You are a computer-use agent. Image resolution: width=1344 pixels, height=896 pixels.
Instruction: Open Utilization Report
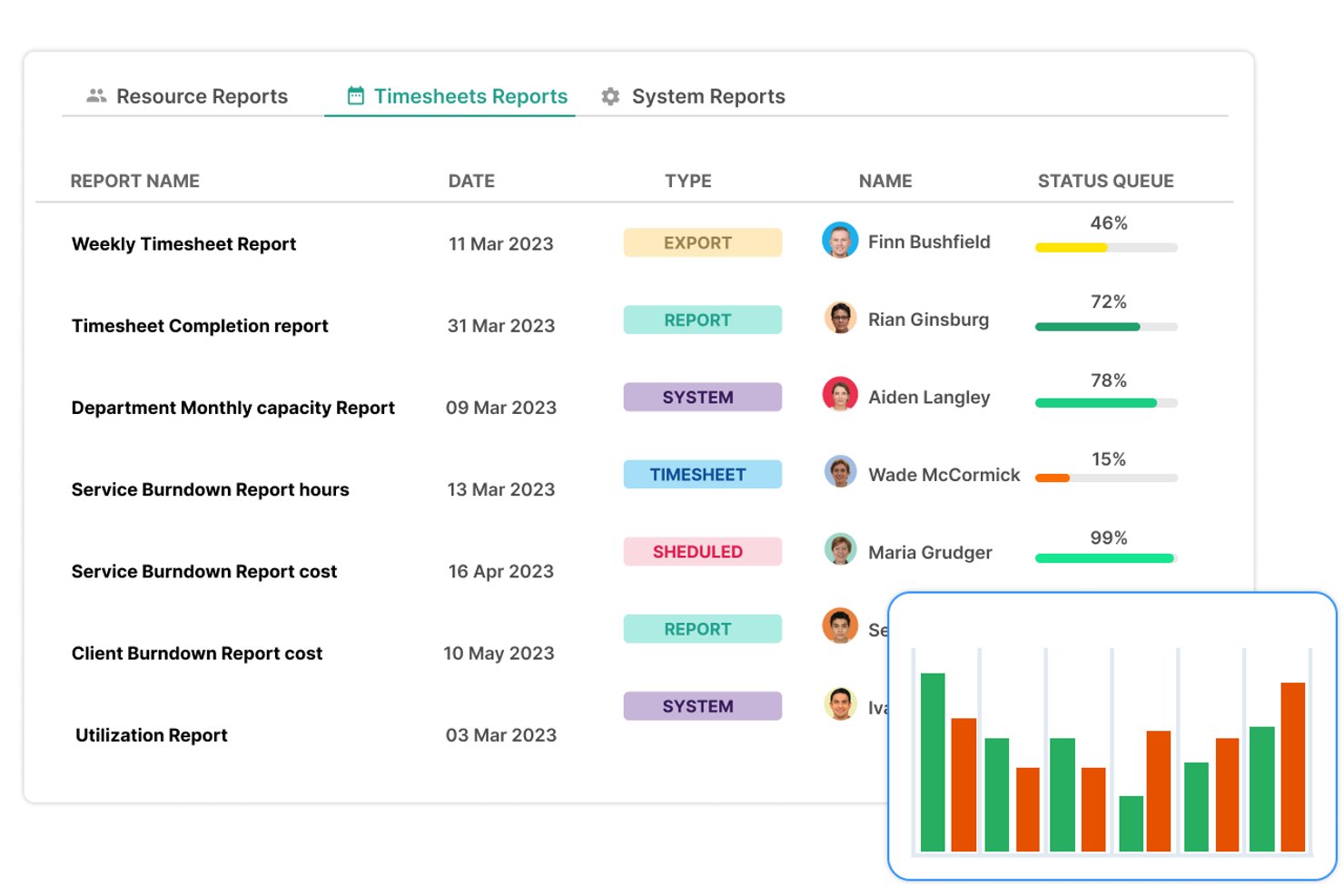click(x=152, y=735)
